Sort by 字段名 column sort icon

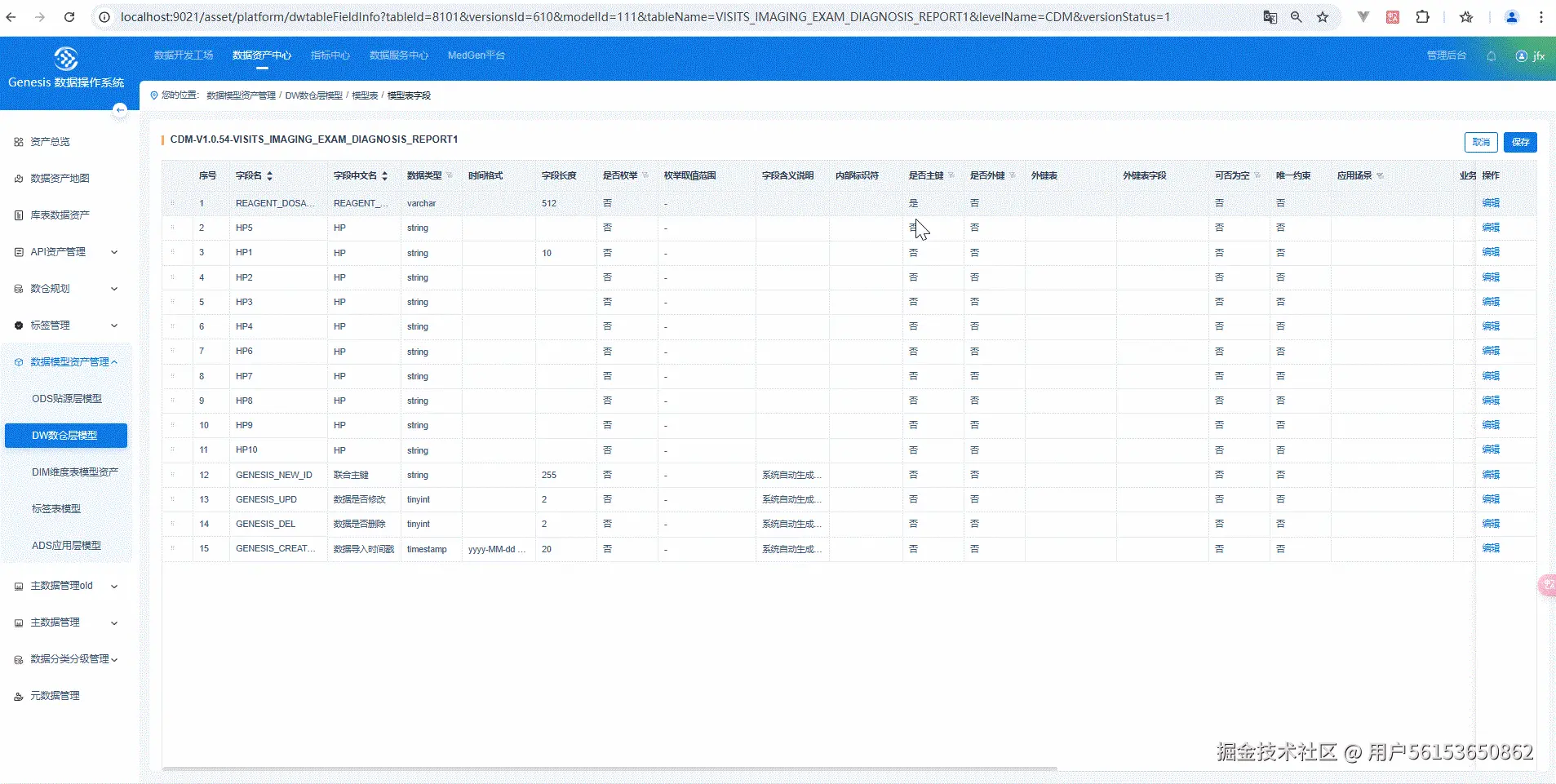point(269,176)
